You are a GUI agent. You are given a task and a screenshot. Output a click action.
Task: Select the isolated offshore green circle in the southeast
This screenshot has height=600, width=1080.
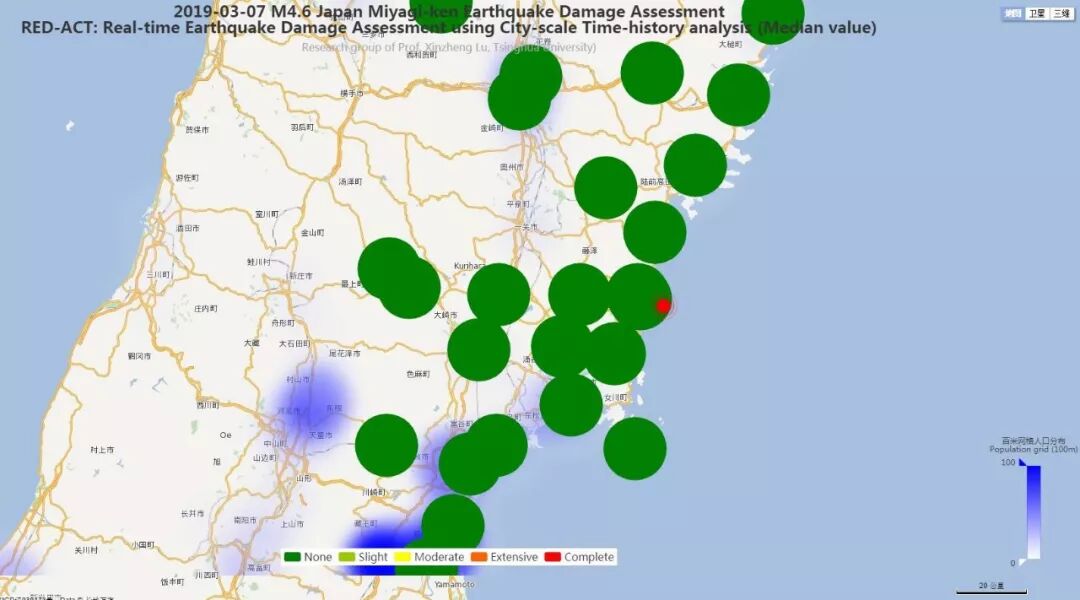tap(635, 448)
